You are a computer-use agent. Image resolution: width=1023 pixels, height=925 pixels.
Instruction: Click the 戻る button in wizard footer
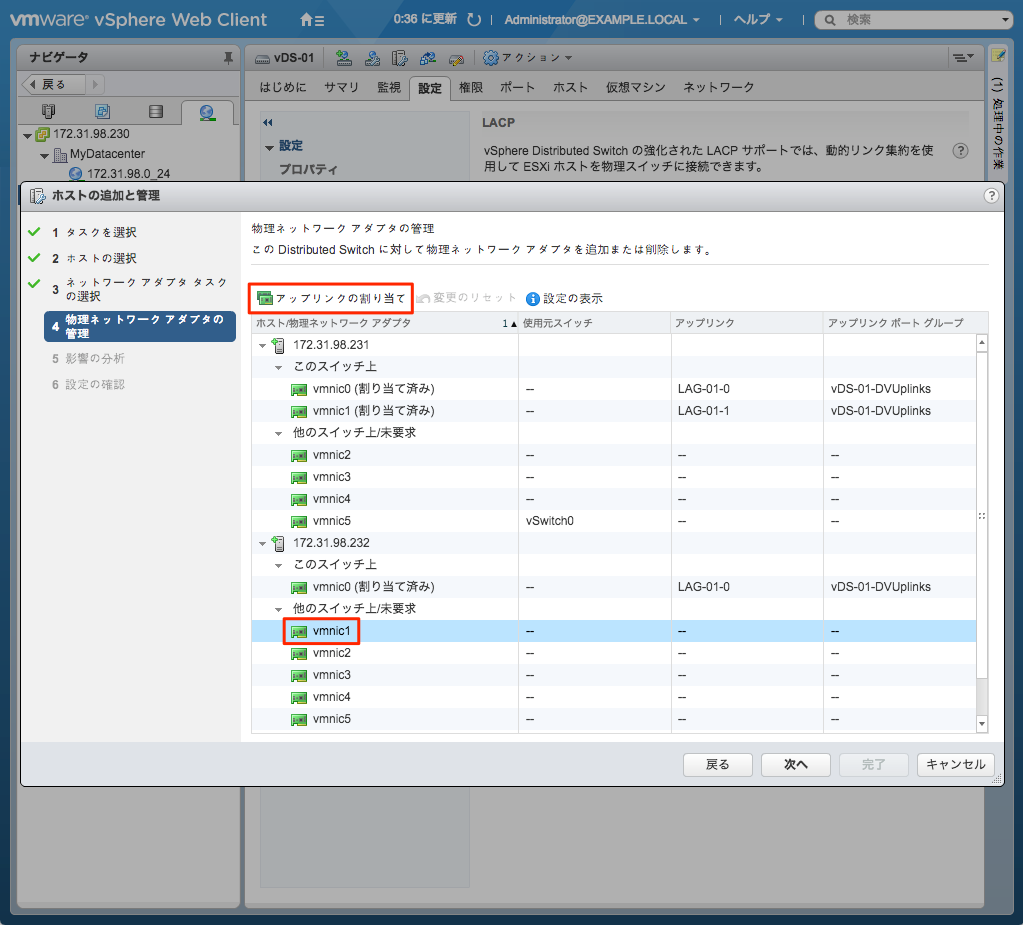718,765
